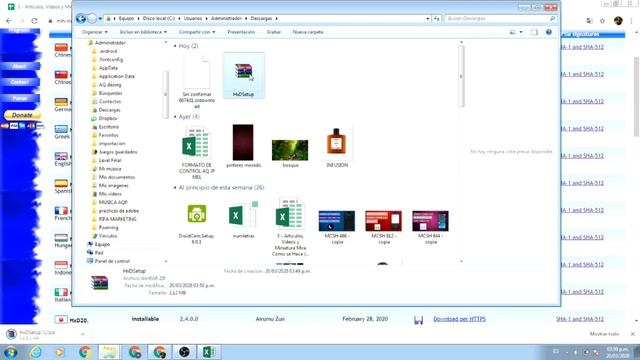
Task: Click Nueva carpeta in the toolbar
Action: click(x=308, y=32)
